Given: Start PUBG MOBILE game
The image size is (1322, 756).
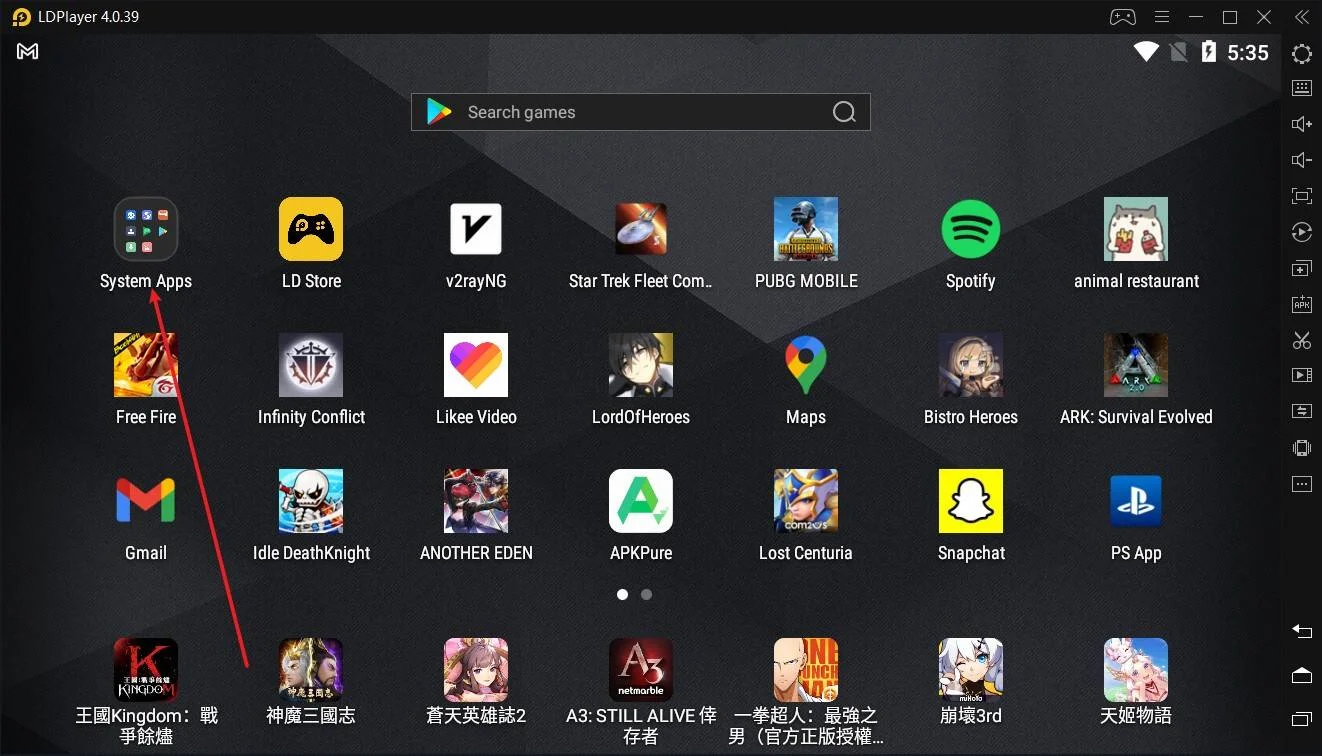Looking at the screenshot, I should (x=806, y=229).
